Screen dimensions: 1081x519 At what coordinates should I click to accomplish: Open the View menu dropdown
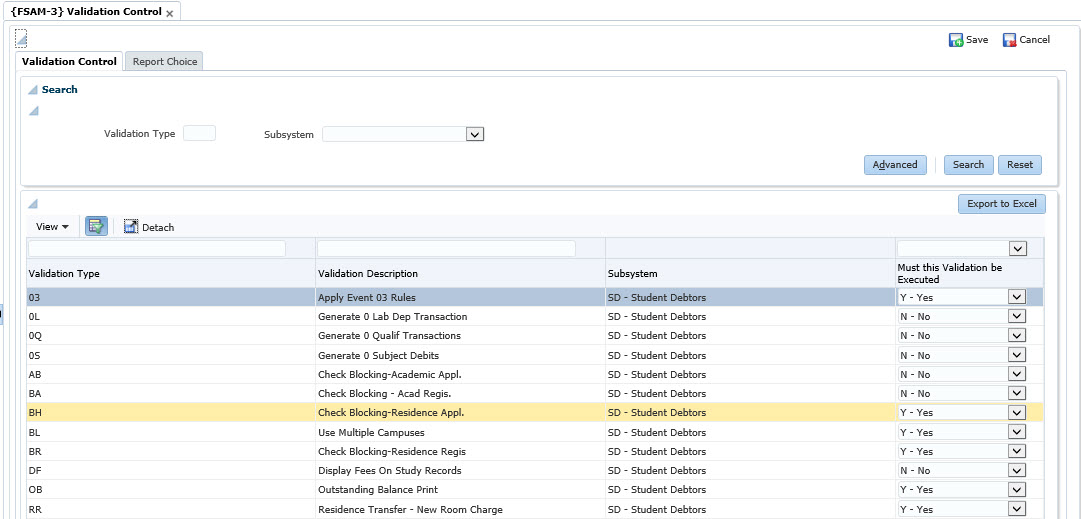tap(52, 227)
